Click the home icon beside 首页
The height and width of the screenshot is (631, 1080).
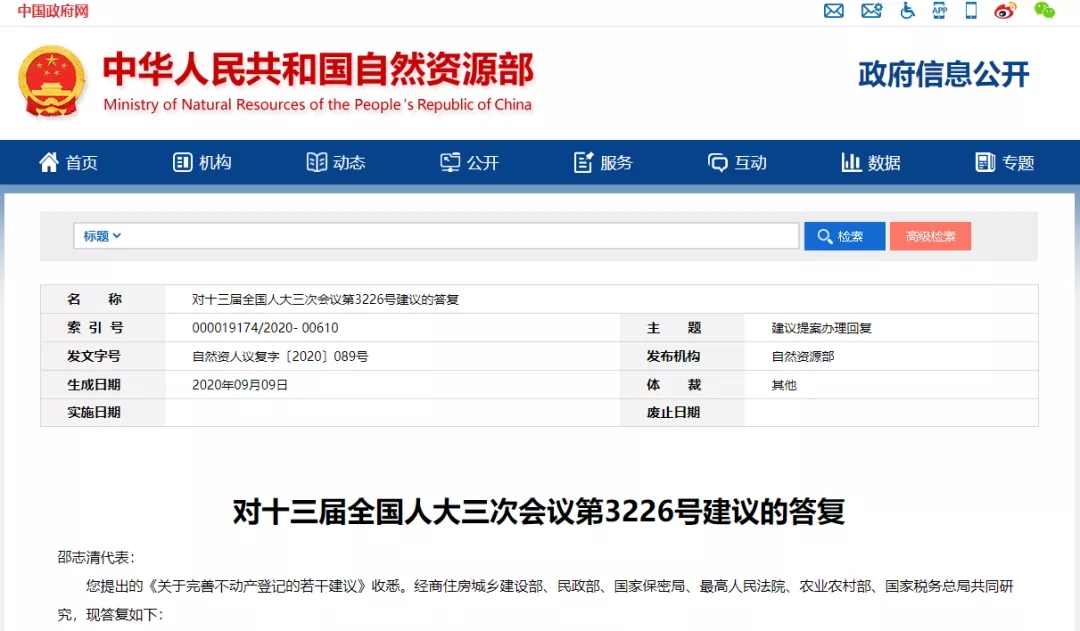click(49, 162)
